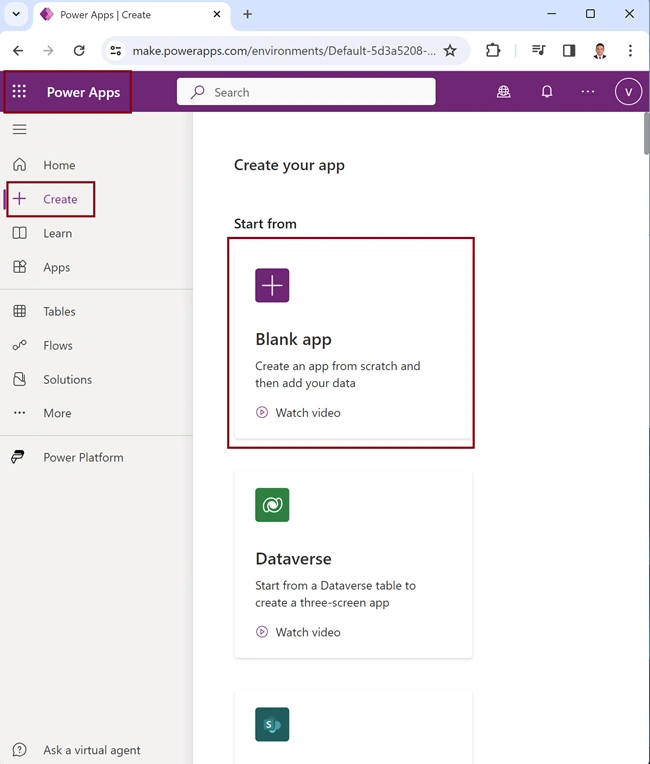Open the app launcher waffle icon
650x764 pixels.
click(19, 91)
